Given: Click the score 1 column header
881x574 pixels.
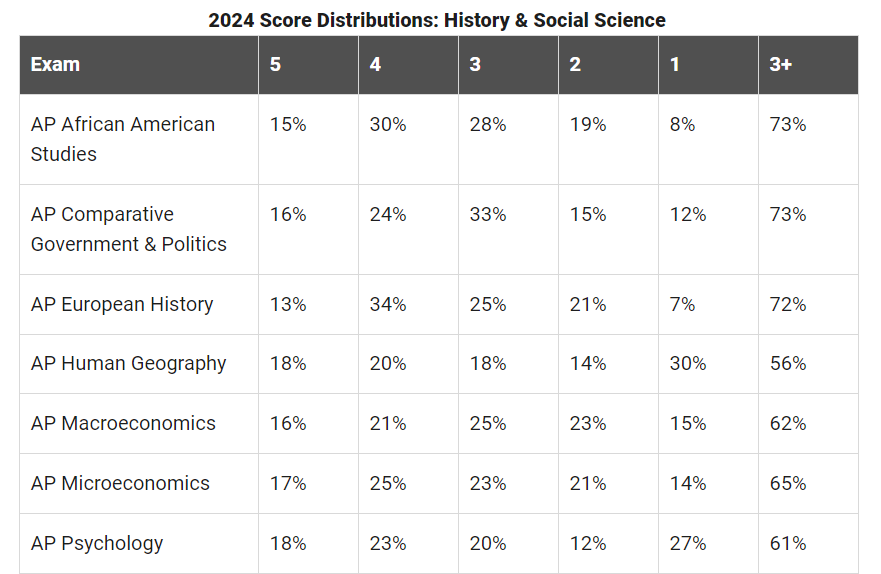Looking at the screenshot, I should coord(675,64).
